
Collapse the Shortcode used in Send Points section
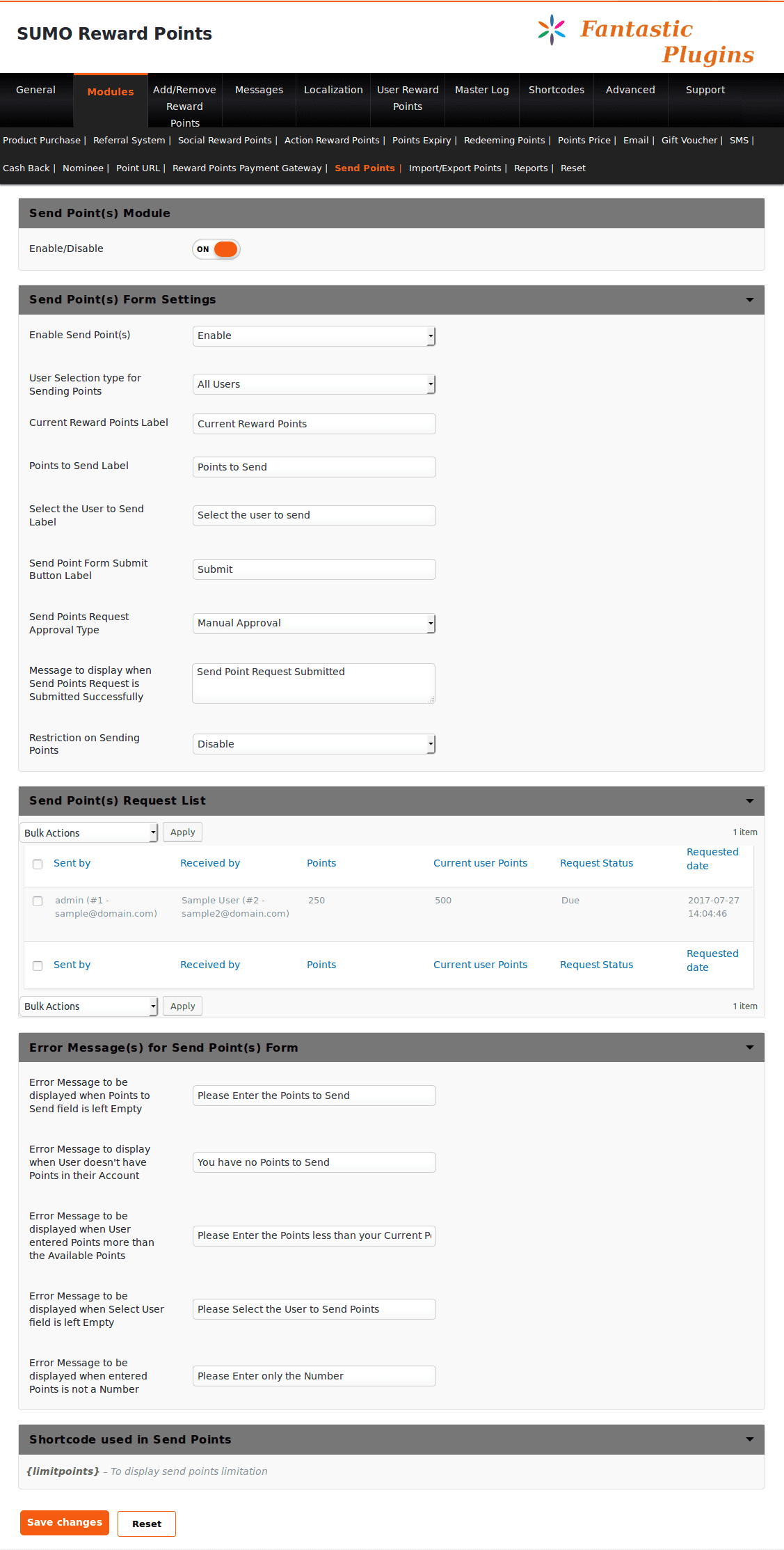[x=749, y=1439]
